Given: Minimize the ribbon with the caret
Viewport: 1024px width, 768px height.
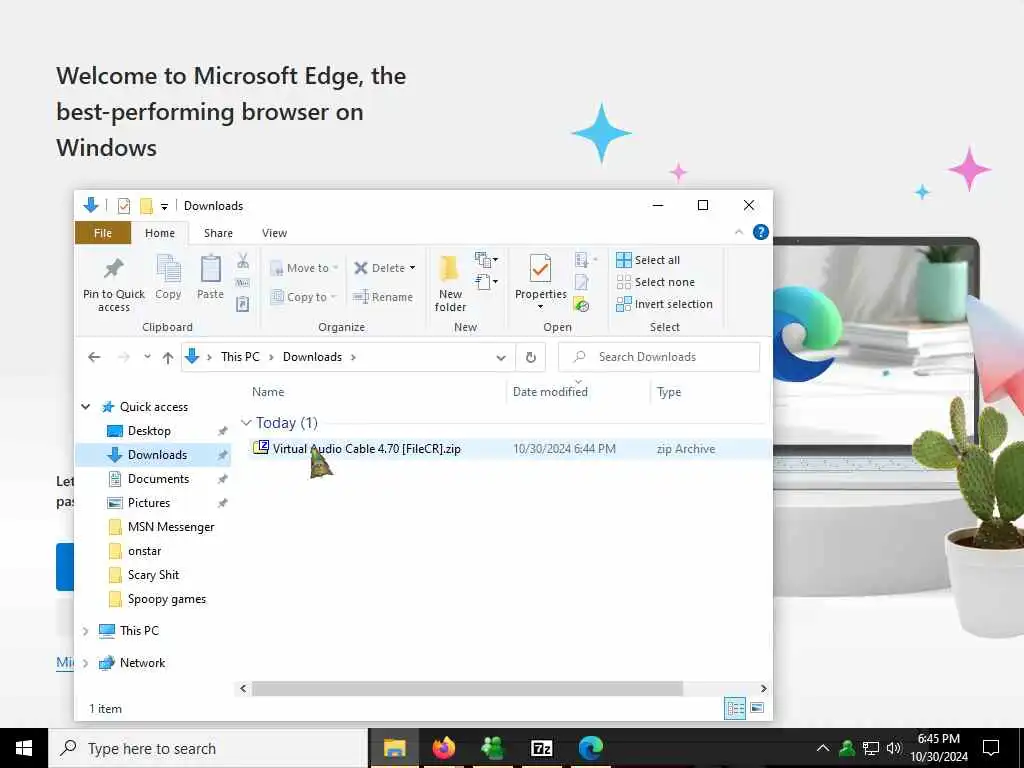Looking at the screenshot, I should coord(739,232).
